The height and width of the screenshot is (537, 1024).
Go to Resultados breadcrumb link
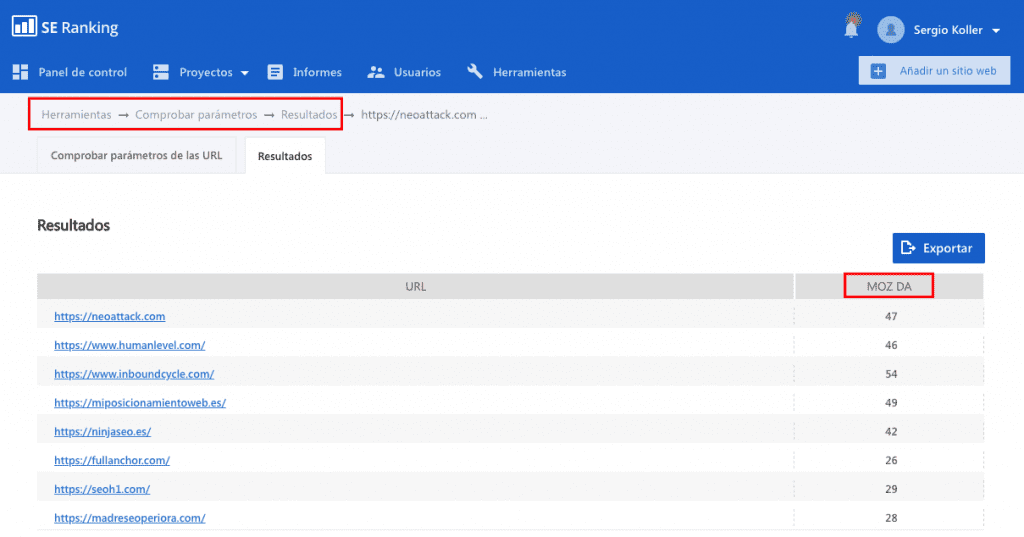309,114
